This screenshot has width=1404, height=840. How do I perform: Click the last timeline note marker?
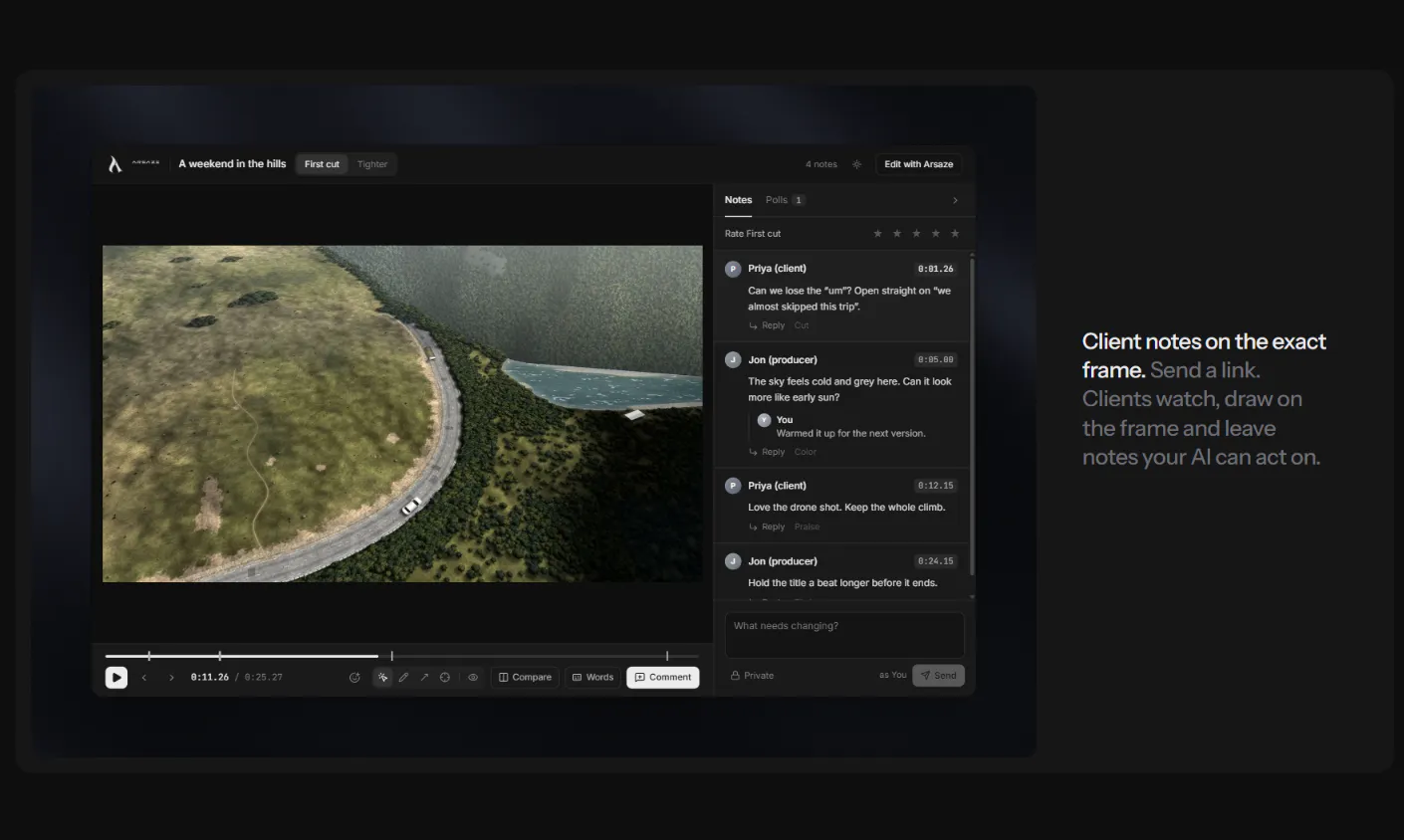667,656
